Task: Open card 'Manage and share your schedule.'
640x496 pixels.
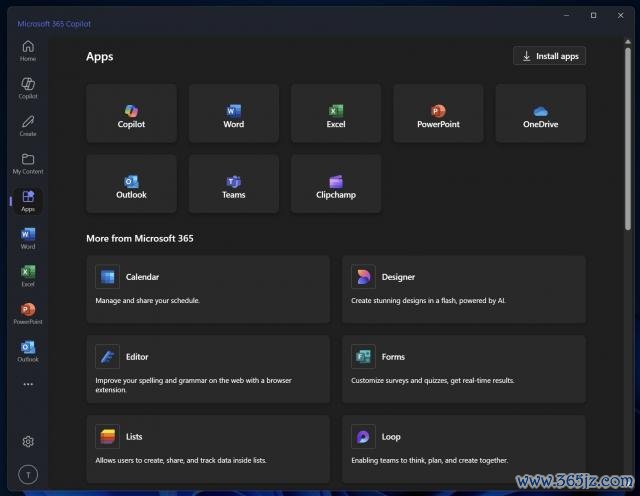Action: (208, 289)
